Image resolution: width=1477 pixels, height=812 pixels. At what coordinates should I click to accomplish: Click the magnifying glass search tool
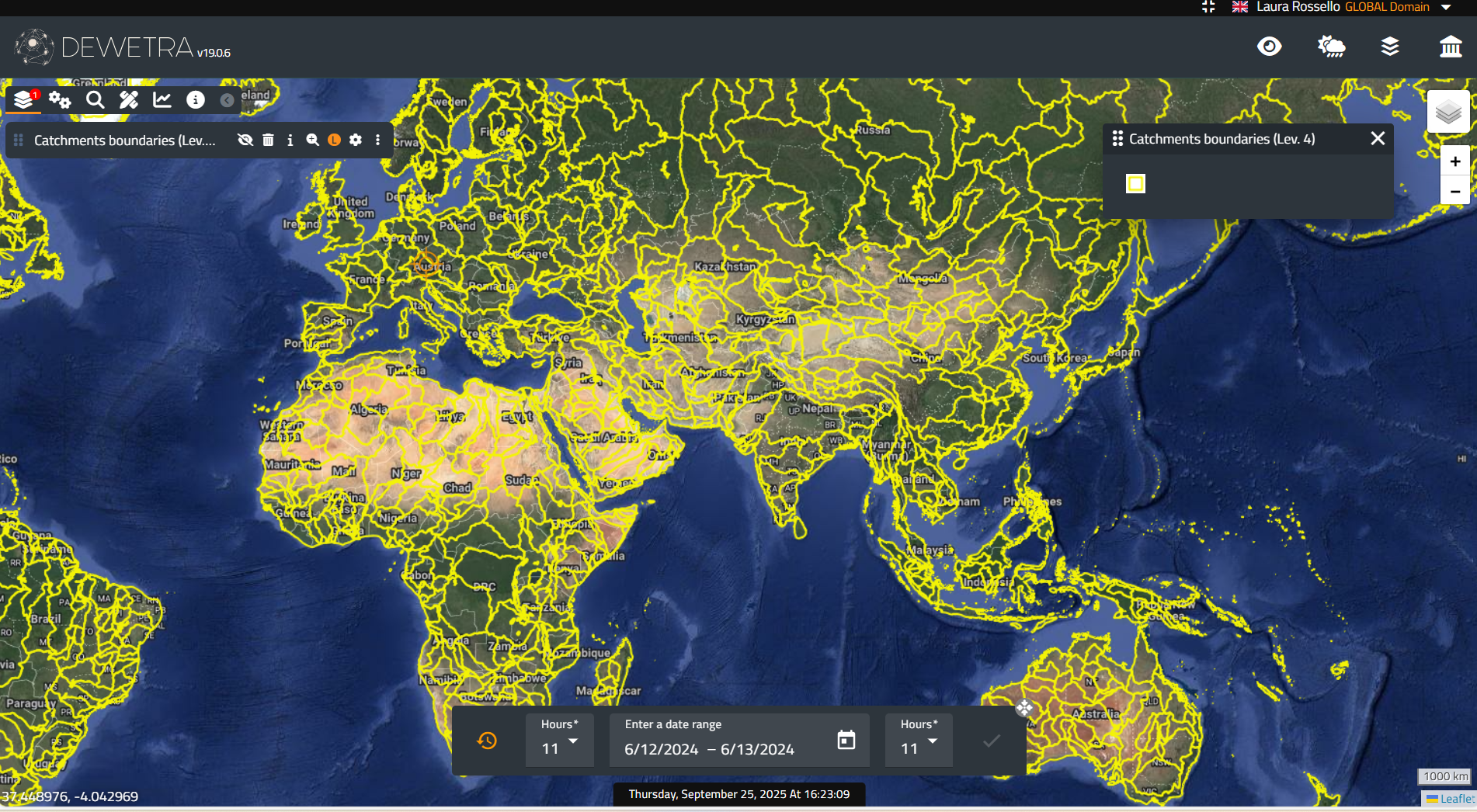(95, 99)
